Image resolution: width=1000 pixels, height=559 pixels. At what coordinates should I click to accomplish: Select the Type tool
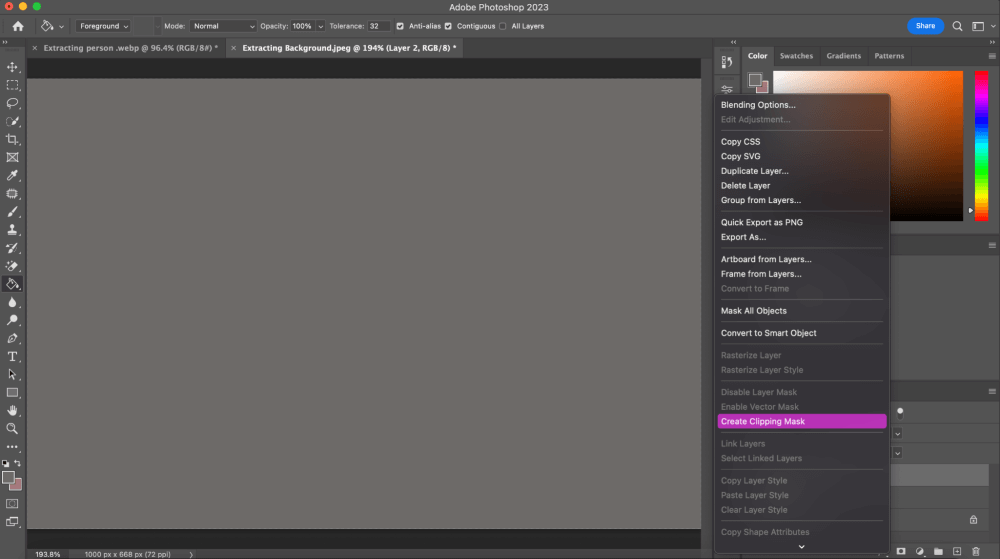pyautogui.click(x=13, y=356)
